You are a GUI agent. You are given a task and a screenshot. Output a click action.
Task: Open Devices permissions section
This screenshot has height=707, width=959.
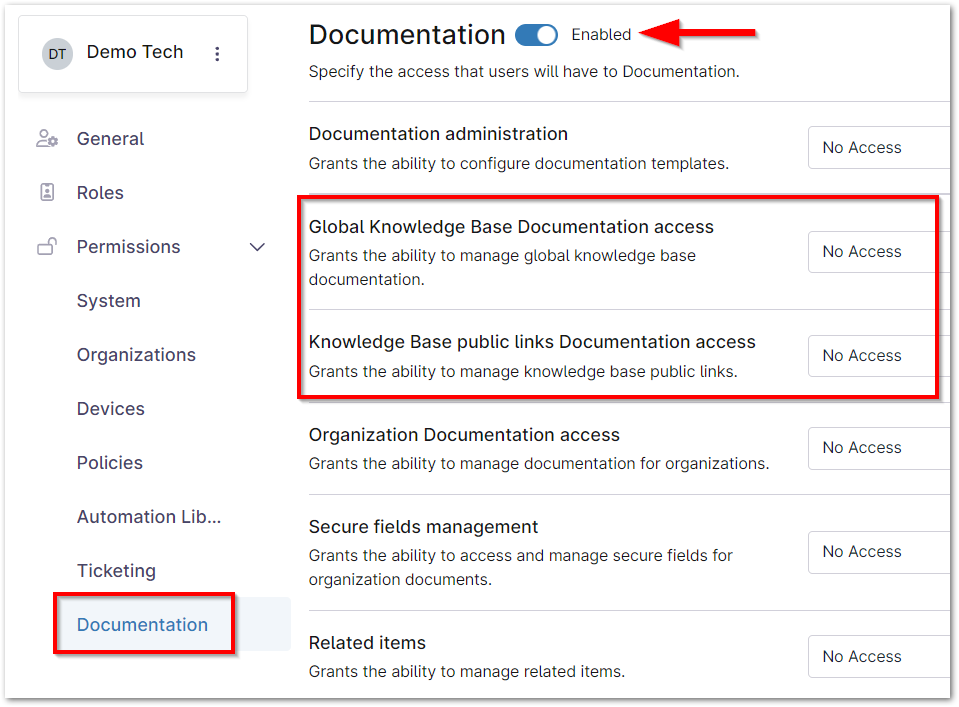coord(110,409)
